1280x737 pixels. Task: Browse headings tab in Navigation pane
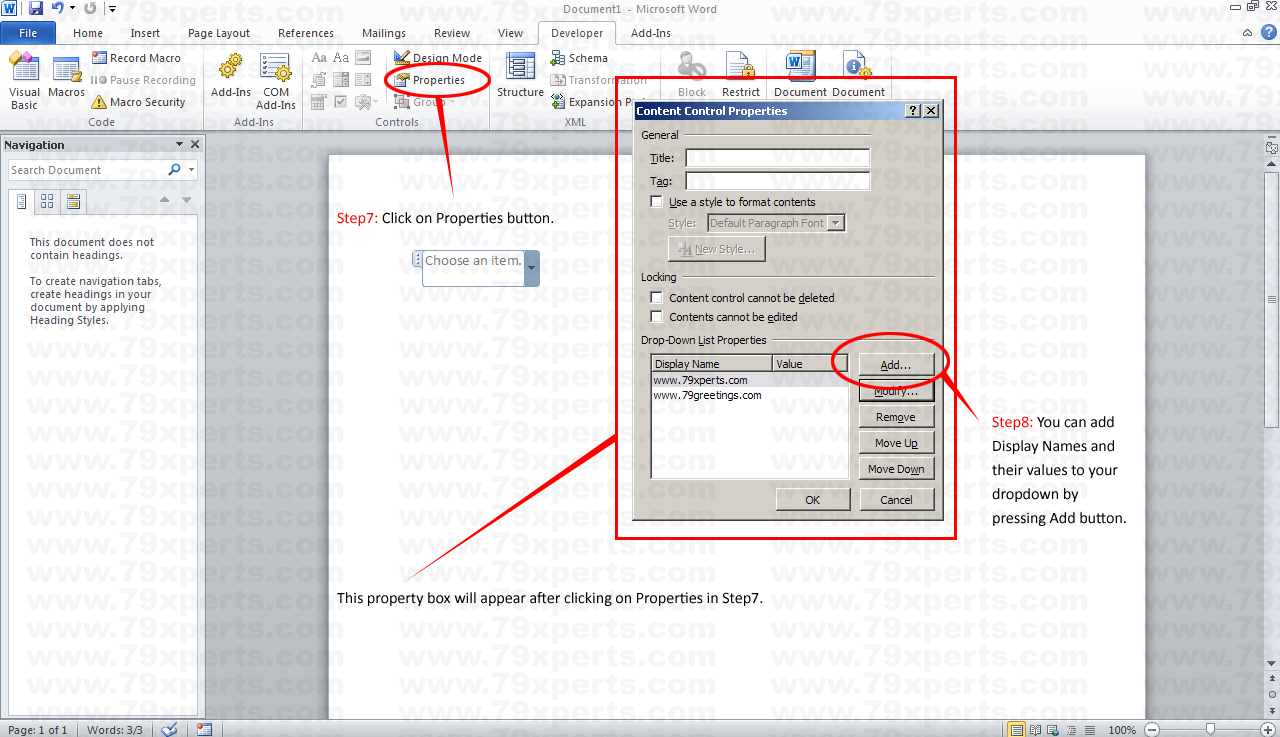tap(22, 201)
